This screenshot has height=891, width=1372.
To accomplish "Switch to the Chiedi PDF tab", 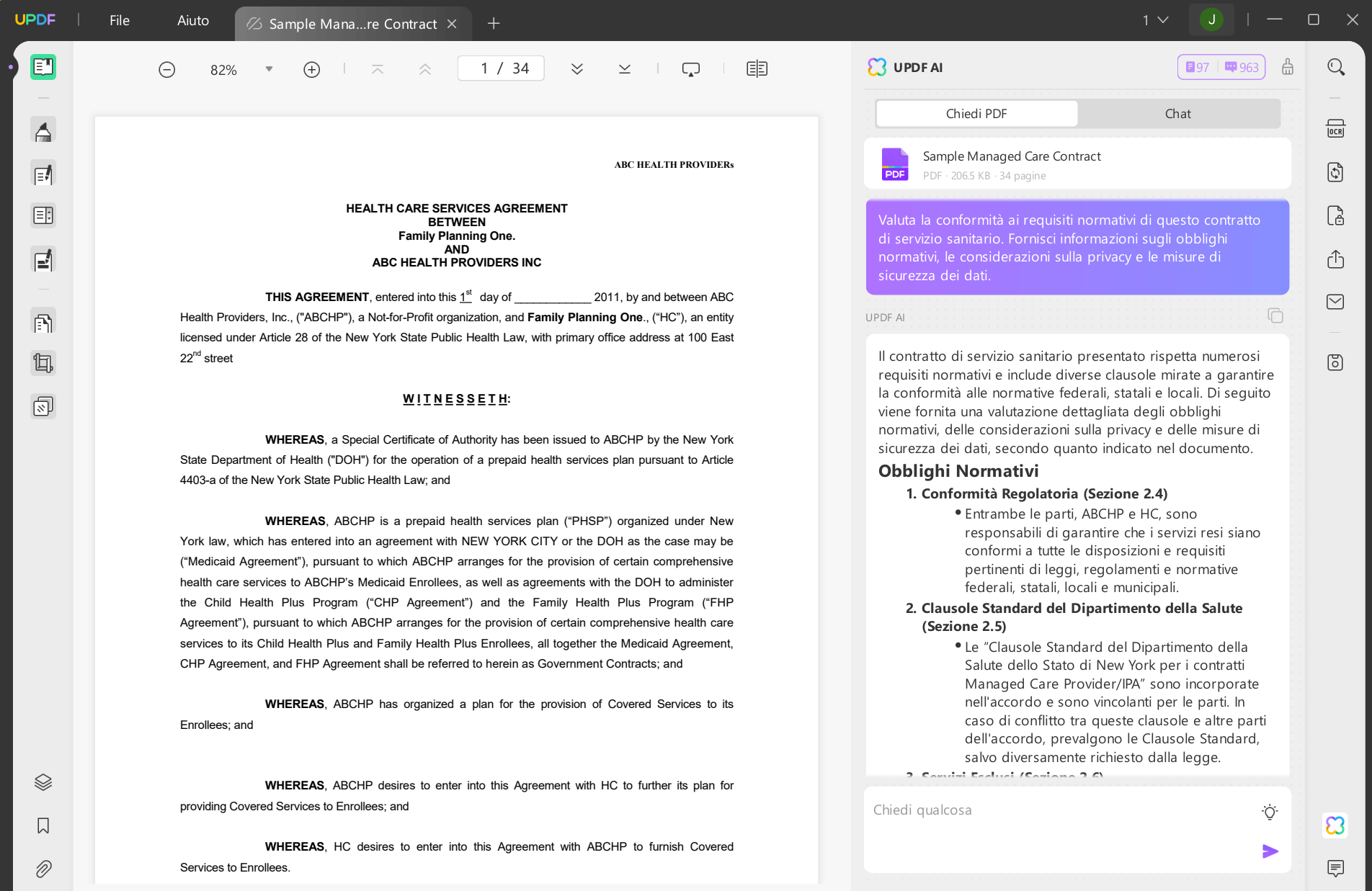I will click(x=976, y=114).
